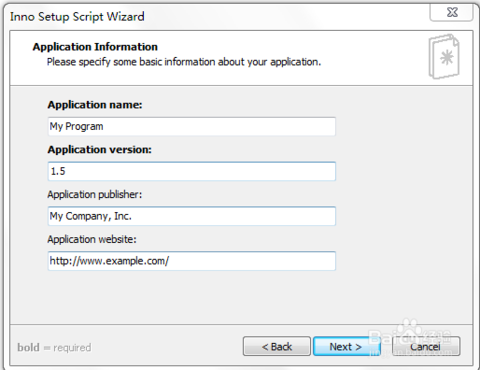Click the Application website: label
Viewport: 480px width, 370px height.
coord(92,239)
